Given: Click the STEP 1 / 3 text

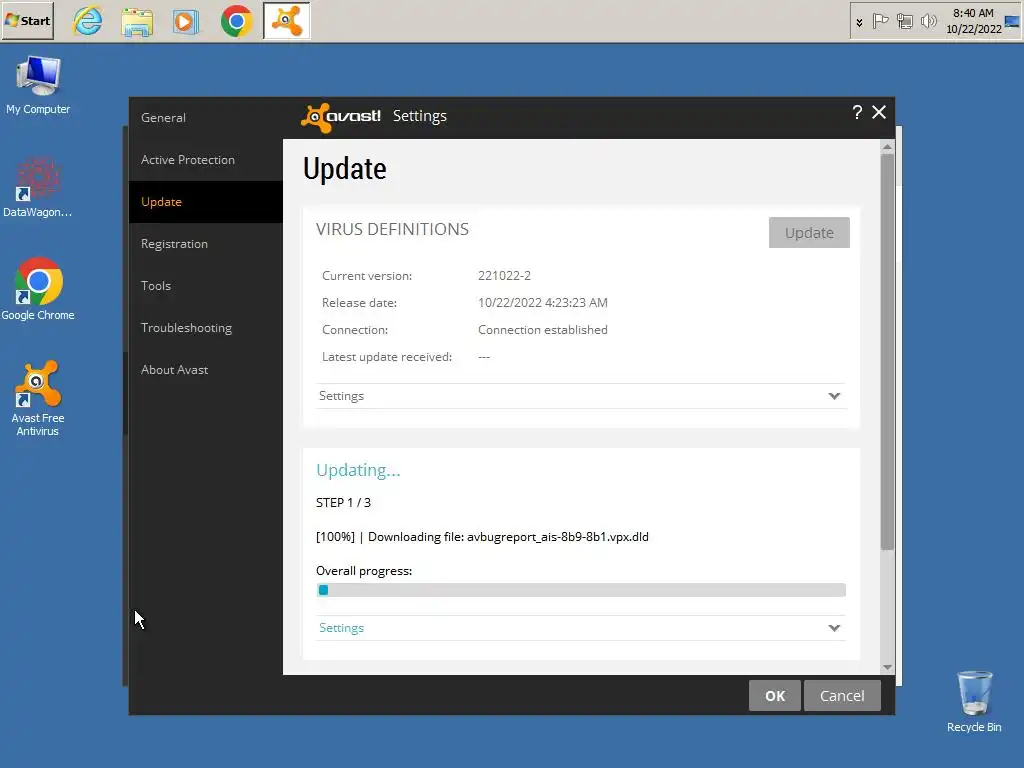Looking at the screenshot, I should (344, 502).
